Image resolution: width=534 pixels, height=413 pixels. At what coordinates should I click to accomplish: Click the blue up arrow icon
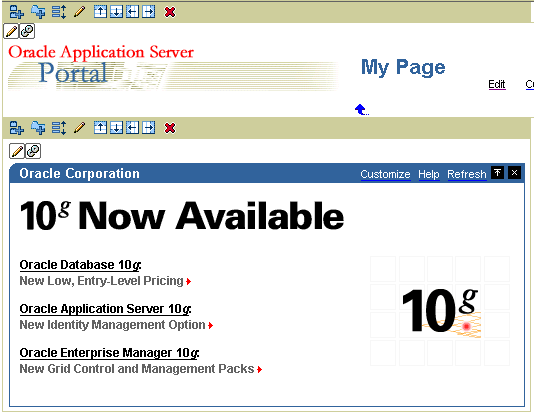(361, 110)
